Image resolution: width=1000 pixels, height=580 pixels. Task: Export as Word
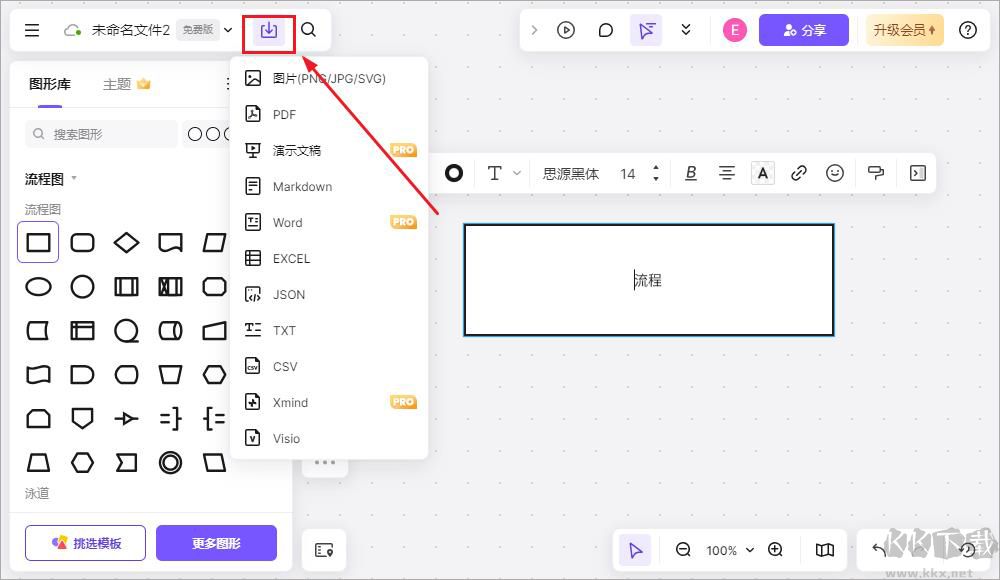[x=329, y=223]
